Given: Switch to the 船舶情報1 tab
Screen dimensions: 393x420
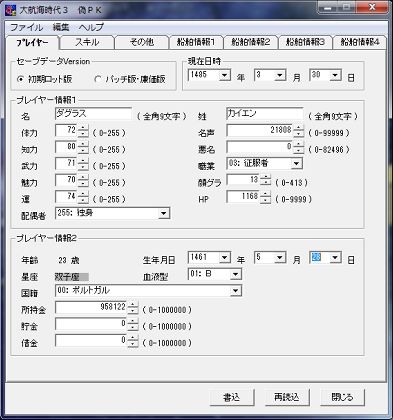Looking at the screenshot, I should tap(196, 42).
